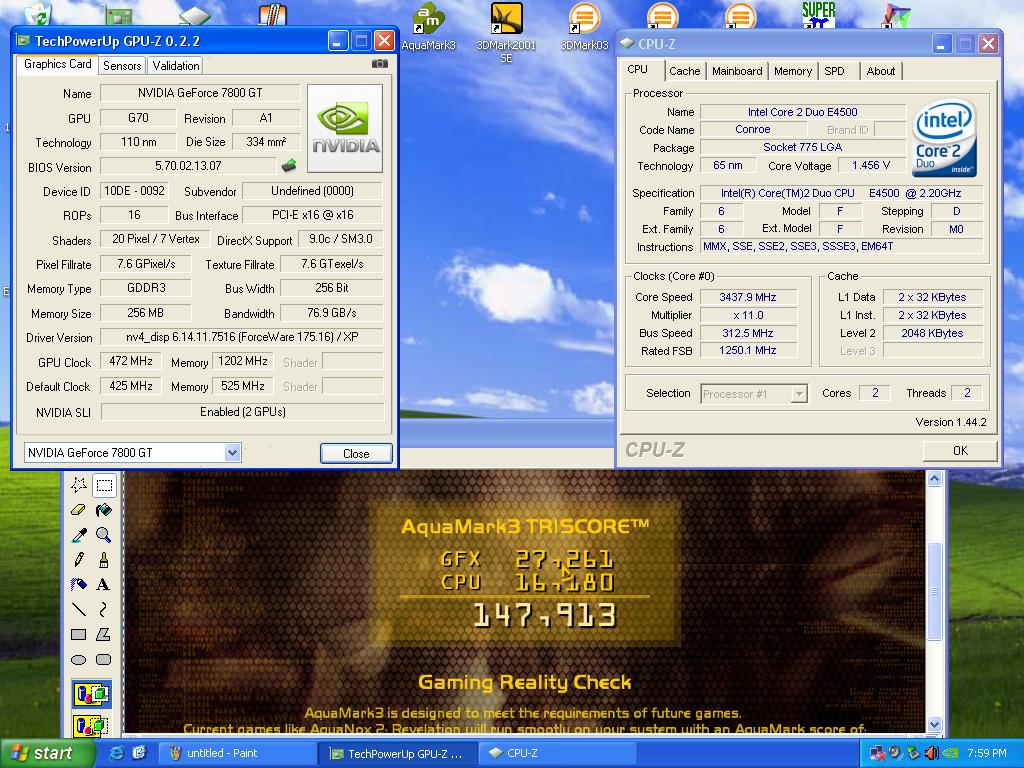
Task: Click the Intel Core 2 Duo logo
Action: [944, 138]
